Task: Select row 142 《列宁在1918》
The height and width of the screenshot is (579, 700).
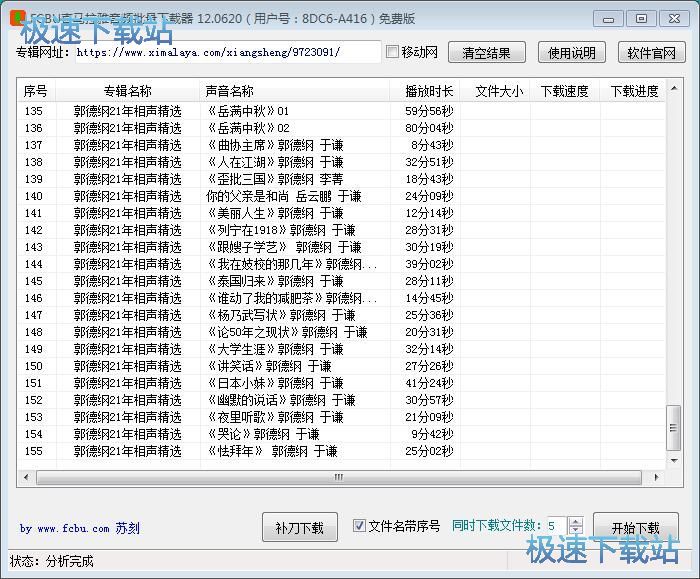Action: 342,230
